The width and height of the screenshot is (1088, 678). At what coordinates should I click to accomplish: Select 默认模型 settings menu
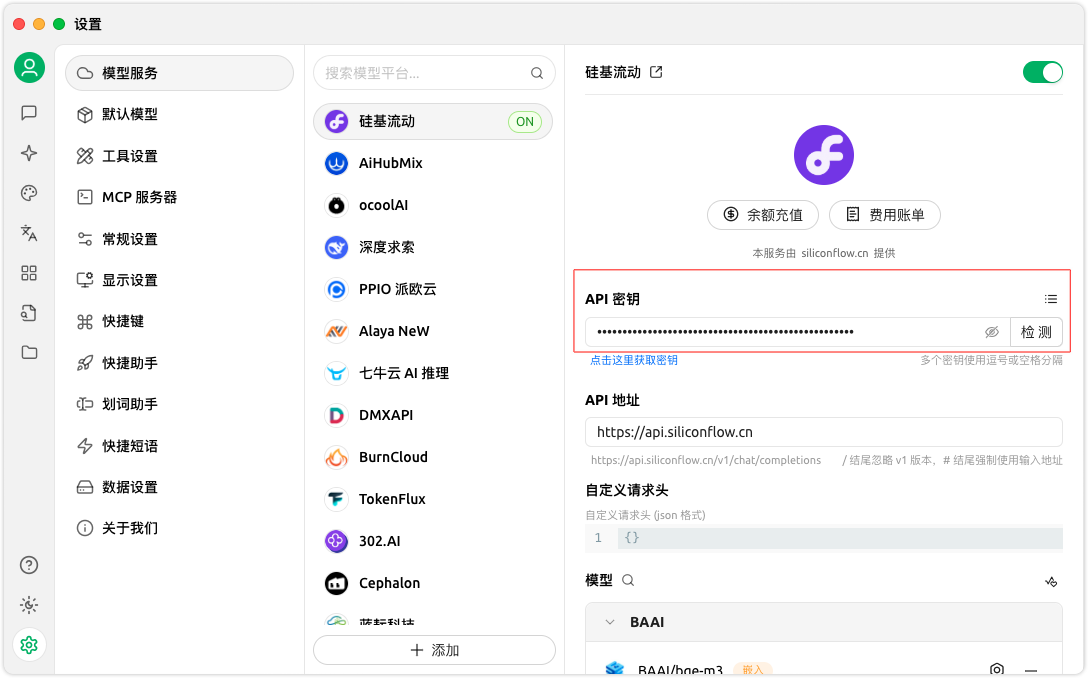[179, 115]
